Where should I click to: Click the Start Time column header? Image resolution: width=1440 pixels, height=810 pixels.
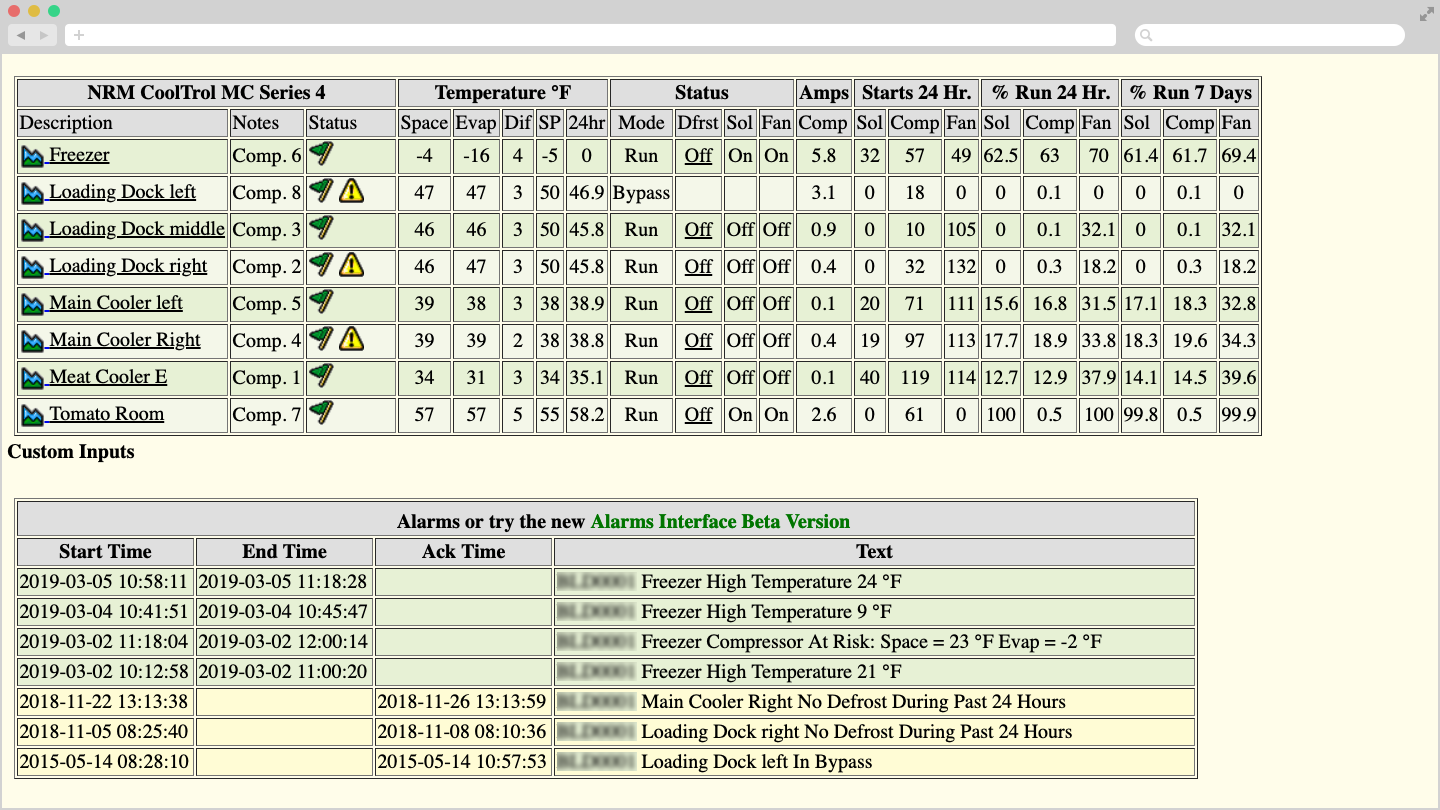pos(105,552)
